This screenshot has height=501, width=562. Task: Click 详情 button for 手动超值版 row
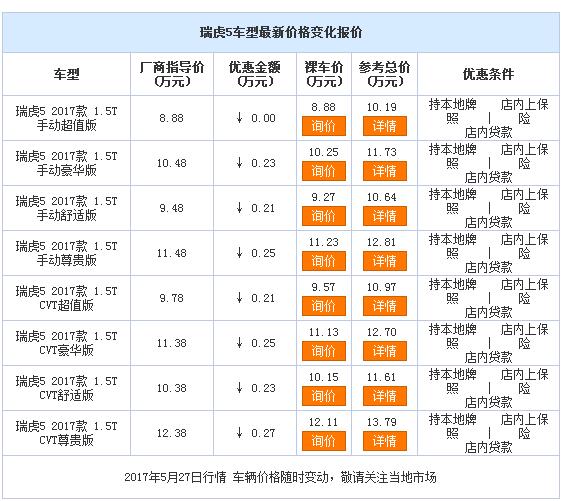385,126
